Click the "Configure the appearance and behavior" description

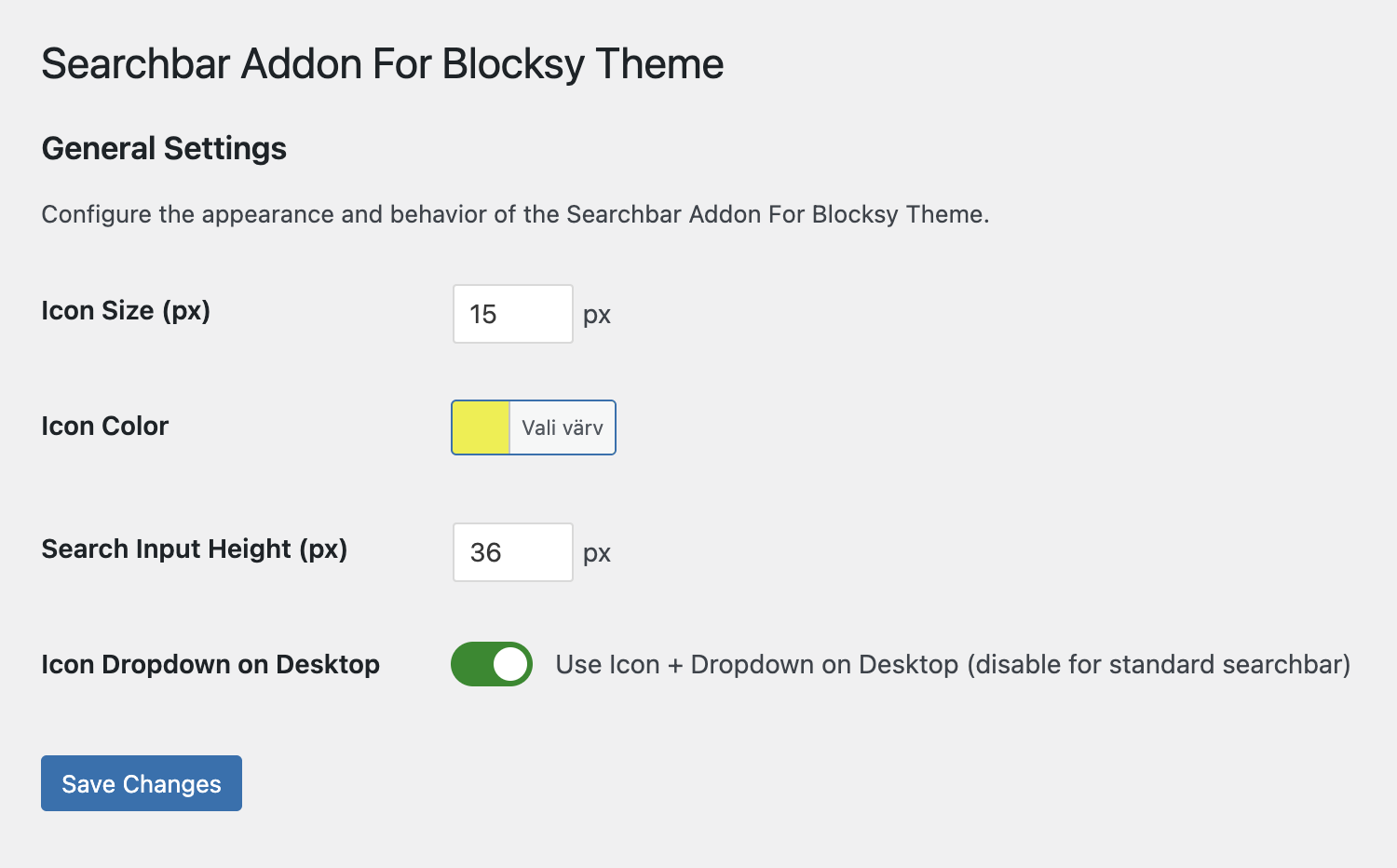515,214
